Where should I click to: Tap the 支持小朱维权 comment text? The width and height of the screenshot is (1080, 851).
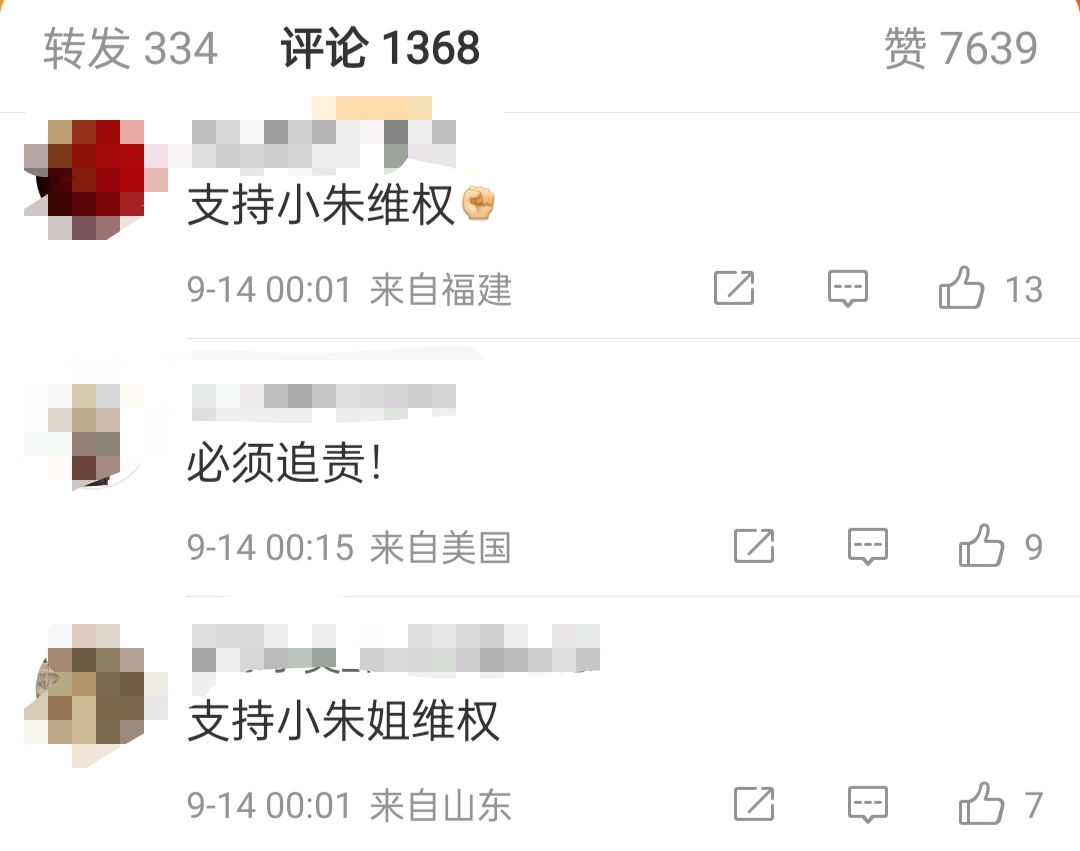point(321,204)
